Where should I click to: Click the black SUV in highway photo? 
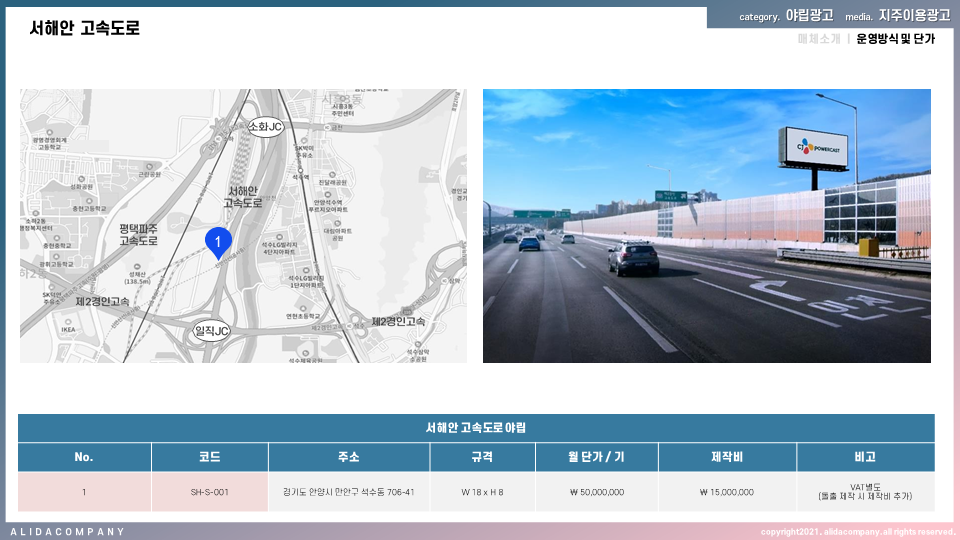[x=634, y=257]
